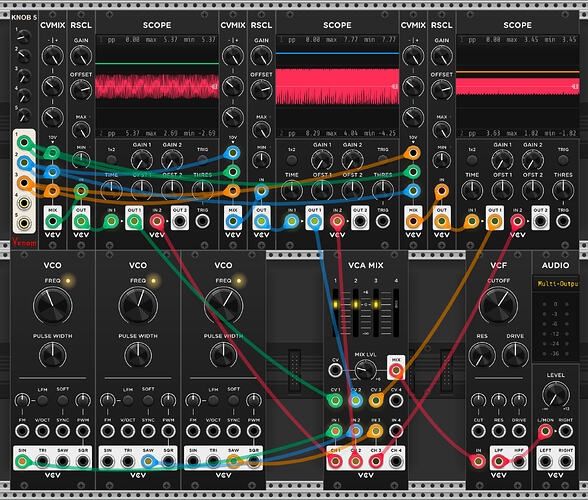Click the VCF CUT modulation input jack
Image resolution: width=588 pixels, height=500 pixels.
click(x=478, y=431)
